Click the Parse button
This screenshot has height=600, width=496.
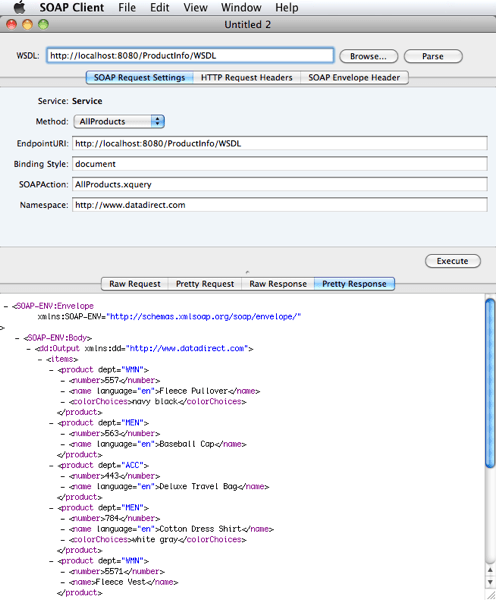[x=433, y=56]
